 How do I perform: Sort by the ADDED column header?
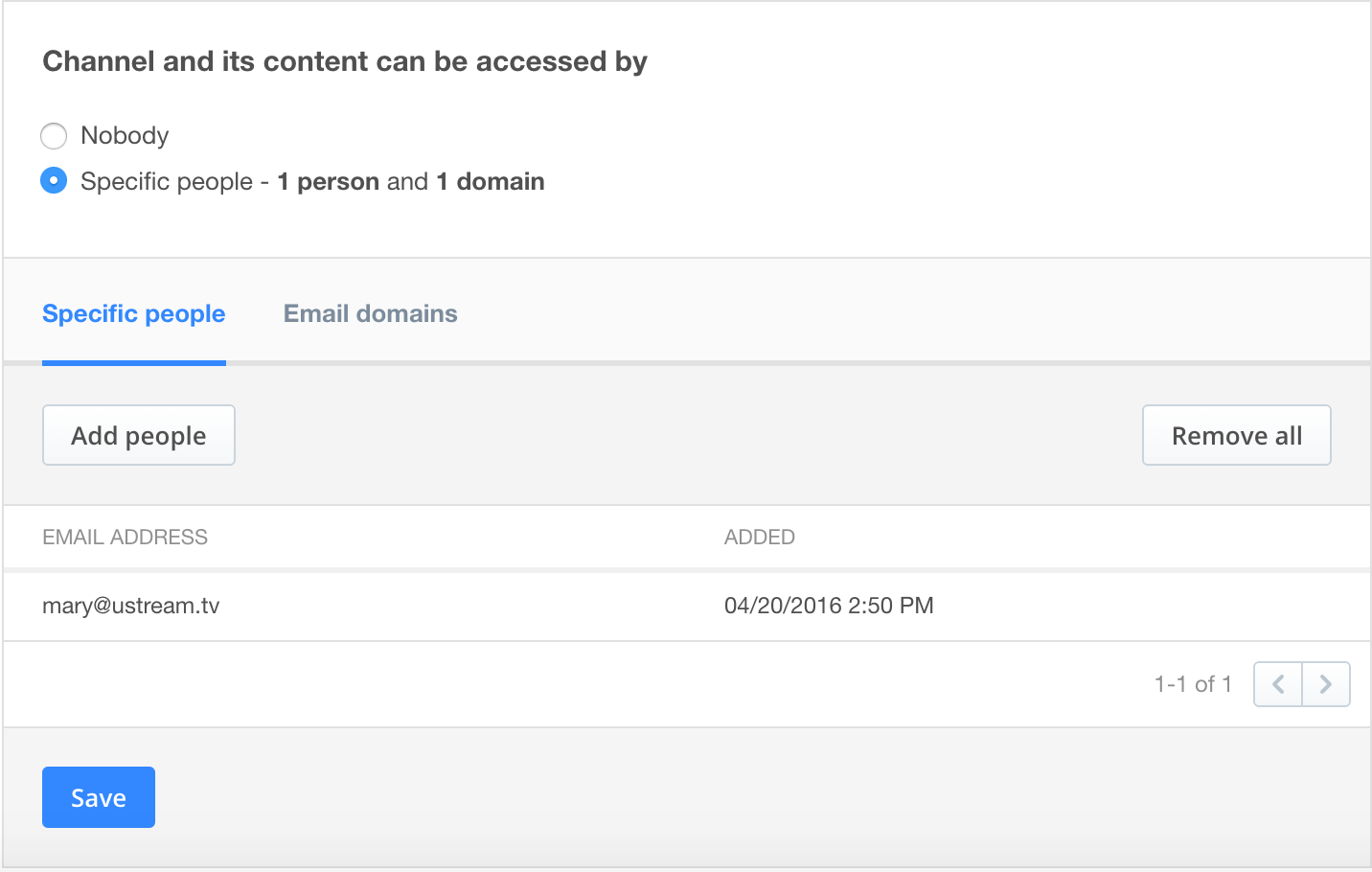[760, 537]
